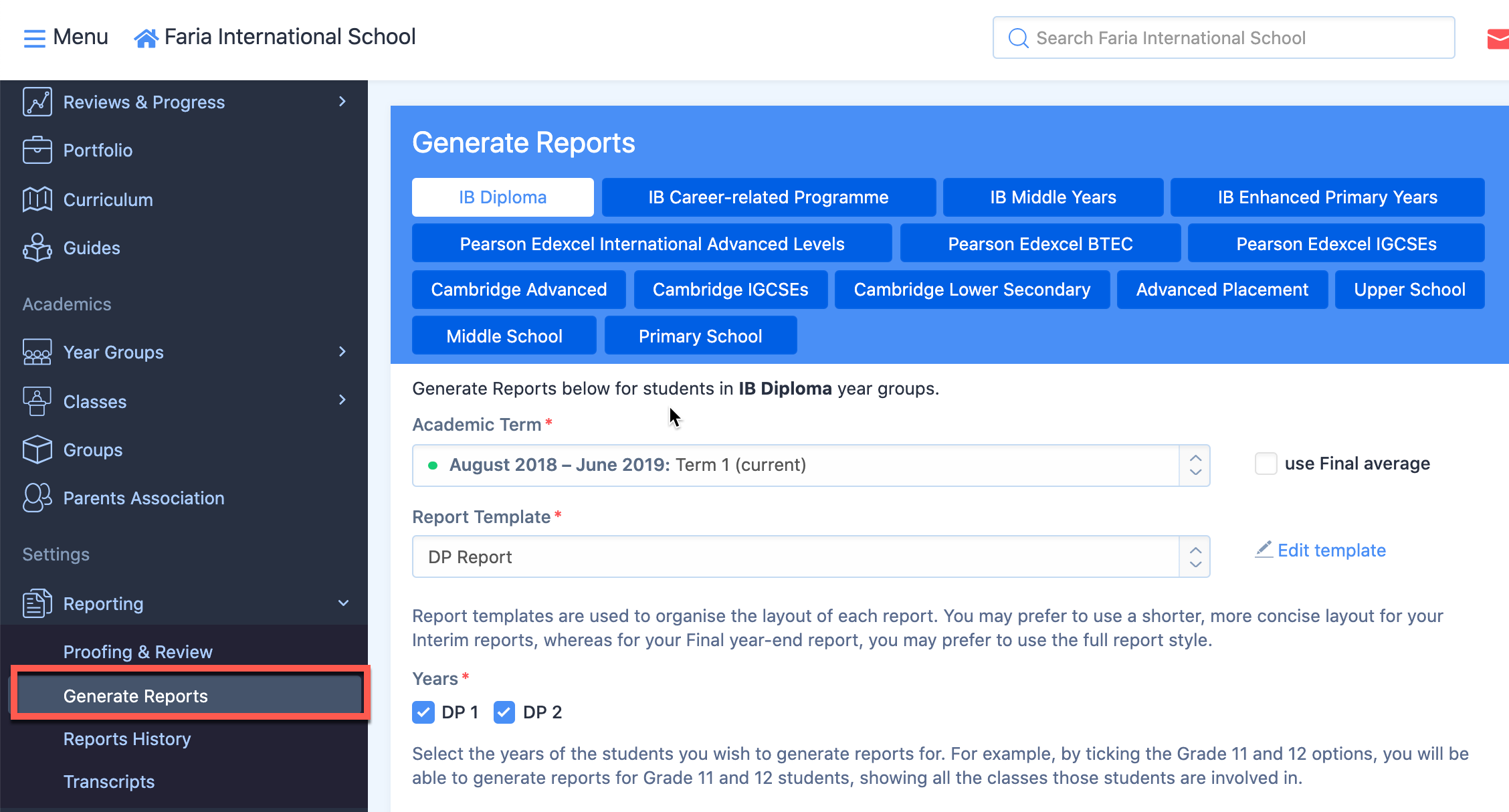The width and height of the screenshot is (1509, 812).
Task: Click the Reporting document icon
Action: [x=37, y=603]
